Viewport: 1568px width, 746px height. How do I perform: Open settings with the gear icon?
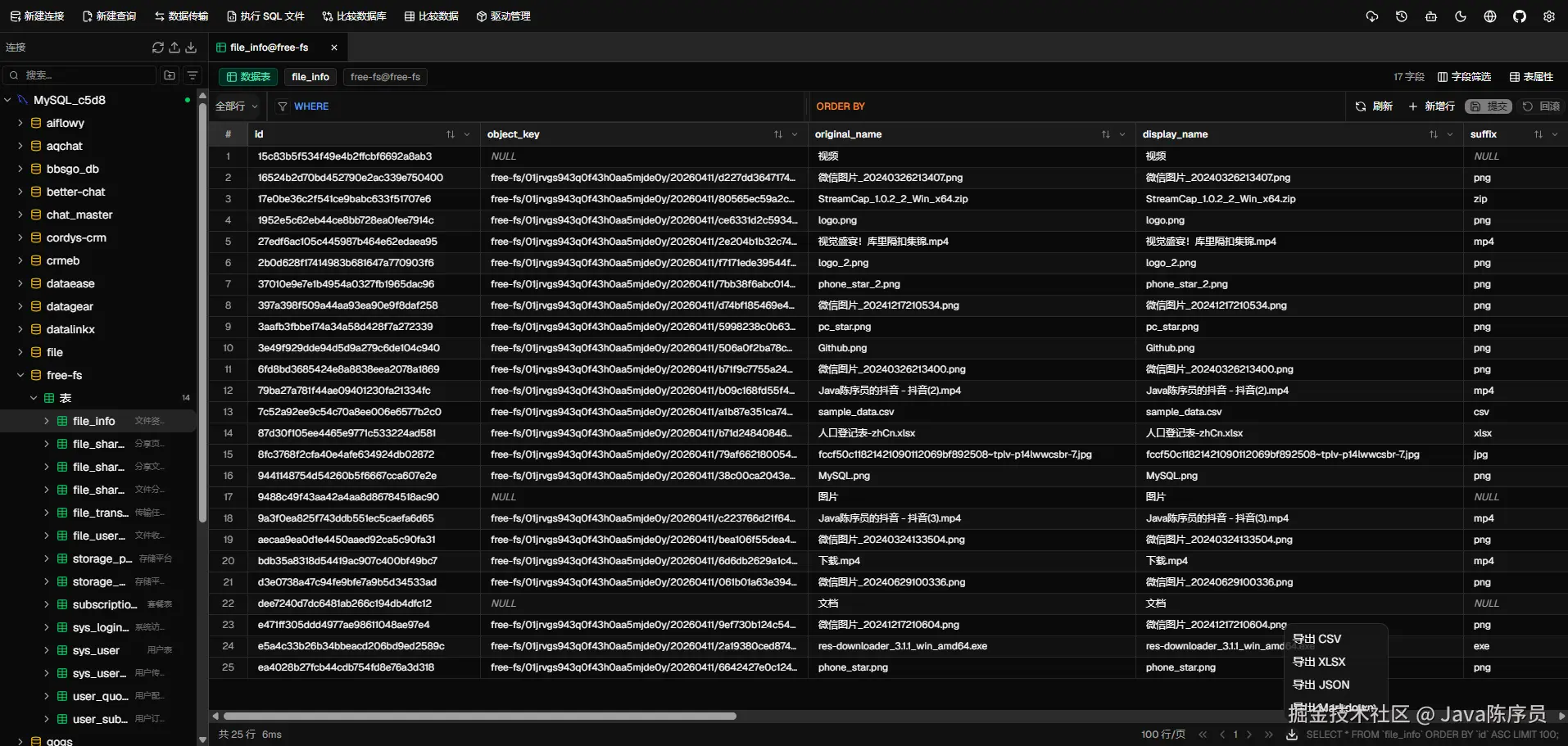point(1549,16)
